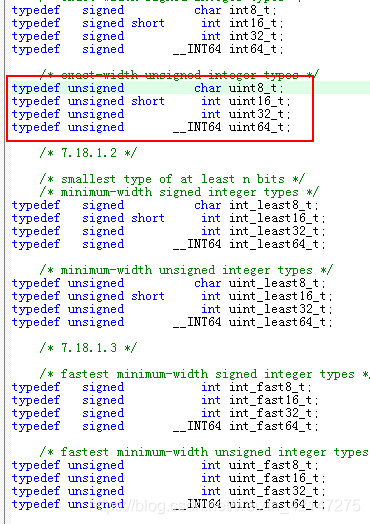Image resolution: width=370 pixels, height=524 pixels.
Task: Click the comment 7.18.1.2
Action: [88, 153]
